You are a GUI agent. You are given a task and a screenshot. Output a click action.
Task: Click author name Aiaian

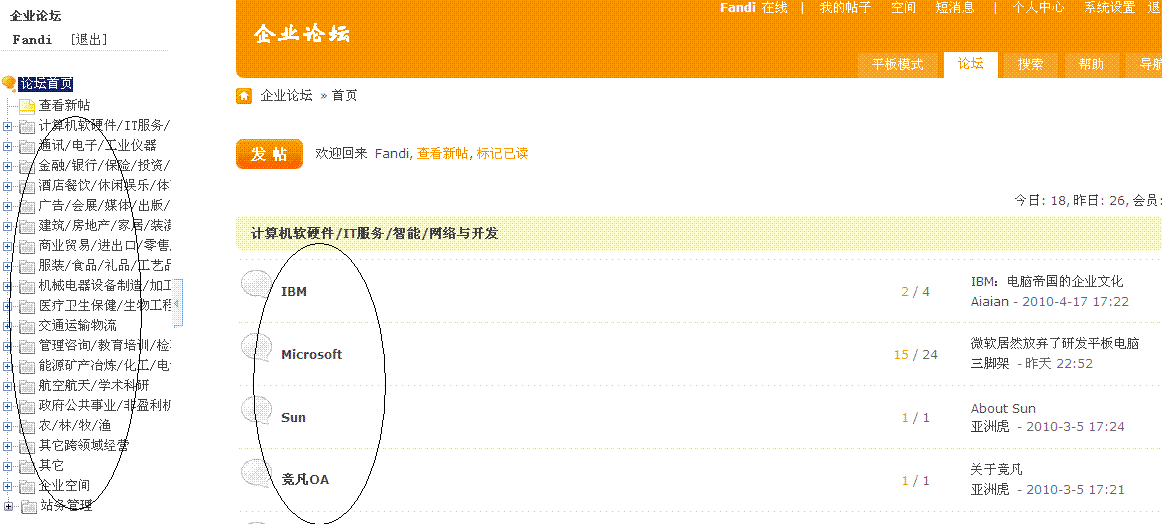coord(992,302)
